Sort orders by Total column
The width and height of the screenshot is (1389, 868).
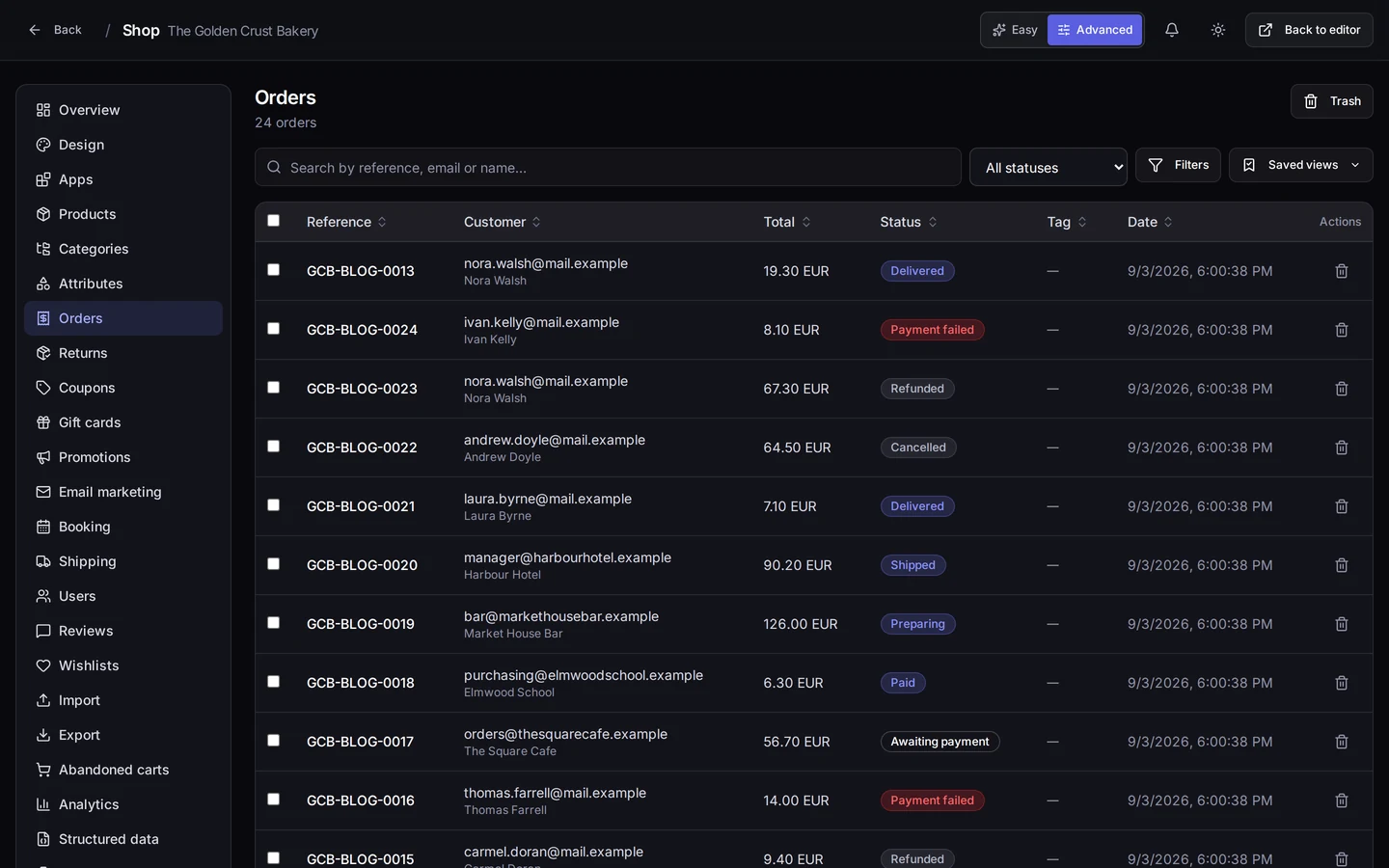tap(787, 222)
